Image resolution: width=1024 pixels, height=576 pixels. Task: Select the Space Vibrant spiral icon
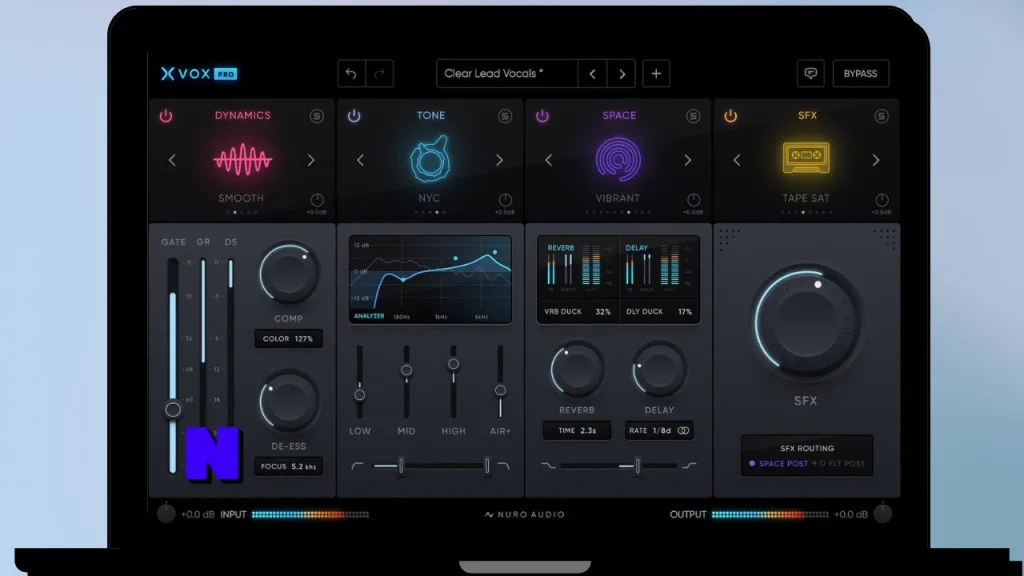(x=618, y=159)
